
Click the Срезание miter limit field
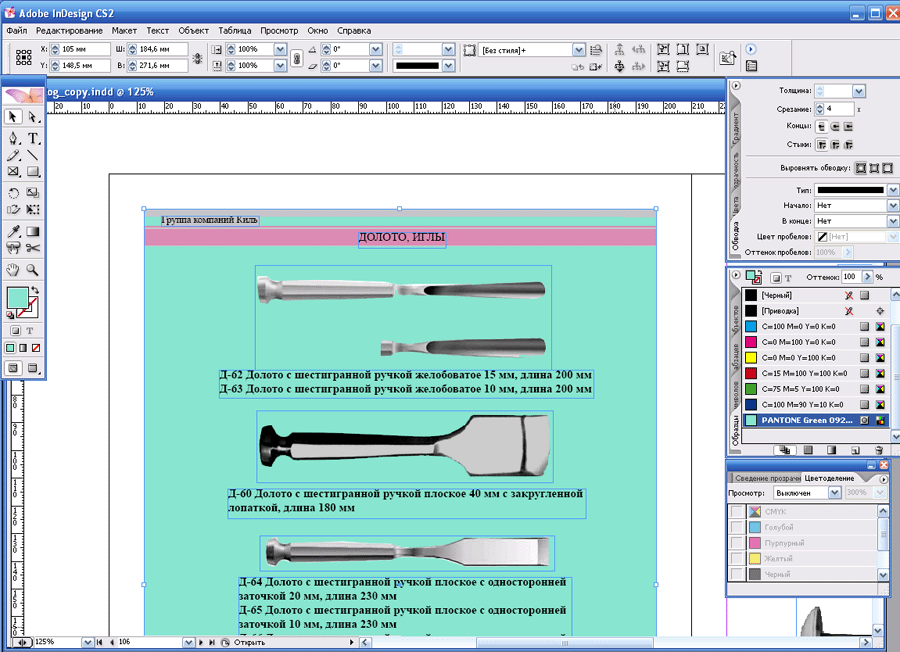point(839,108)
